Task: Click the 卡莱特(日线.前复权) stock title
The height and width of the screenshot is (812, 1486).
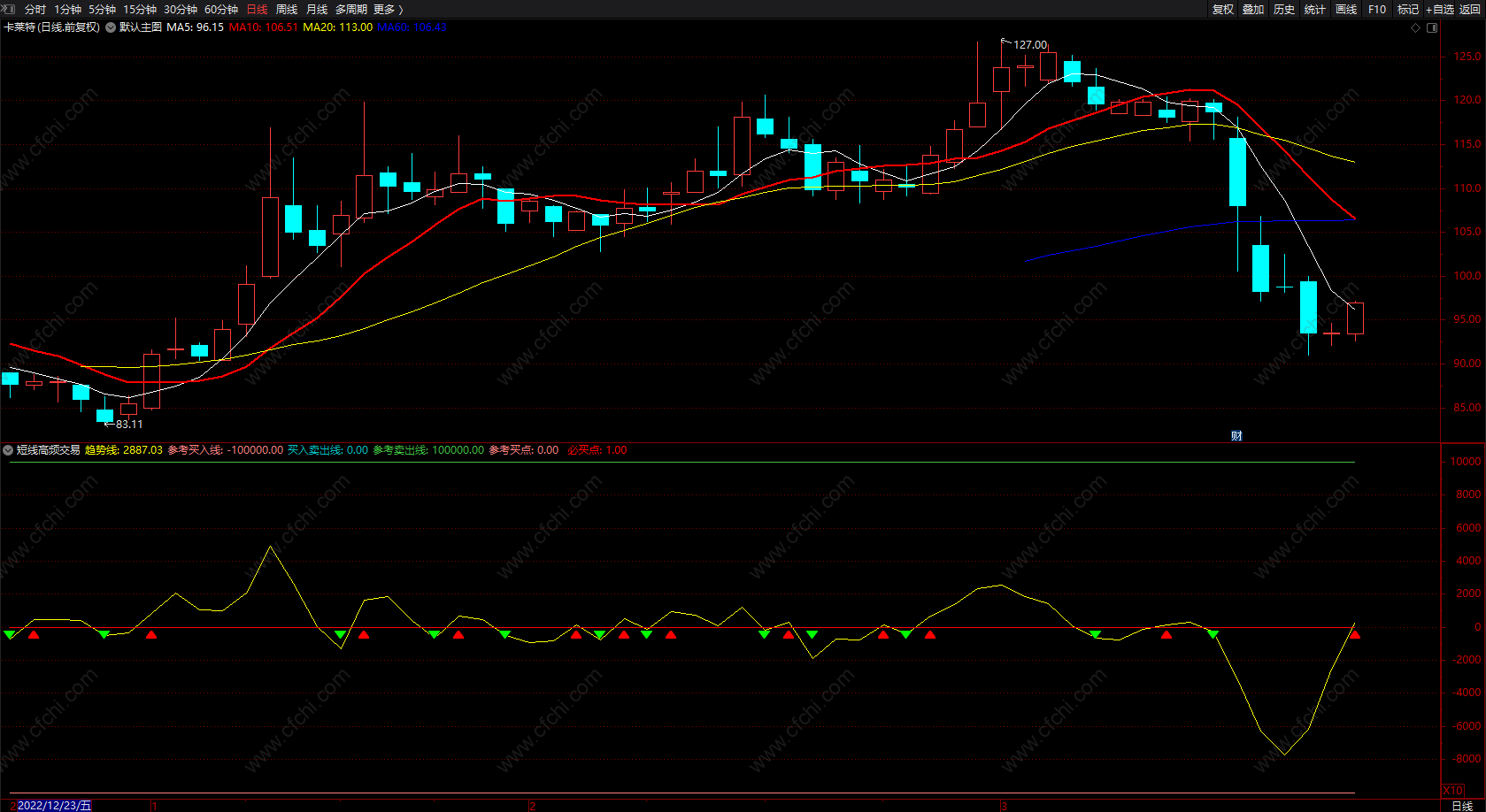Action: click(x=52, y=27)
